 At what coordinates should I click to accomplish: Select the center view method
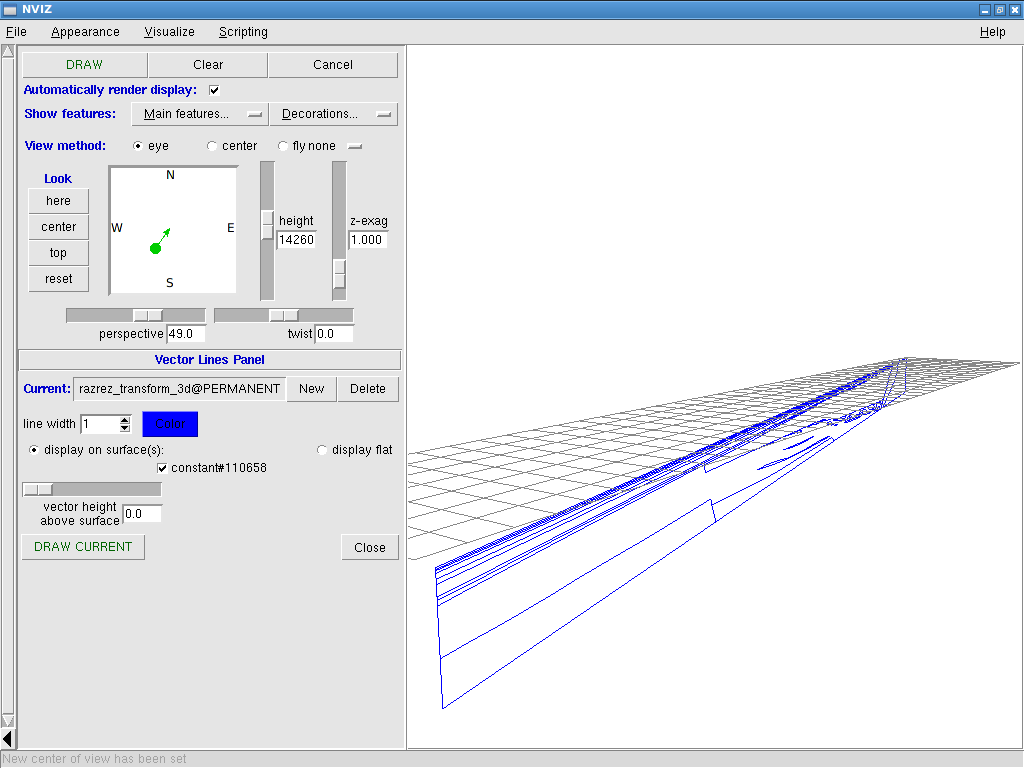coord(212,146)
